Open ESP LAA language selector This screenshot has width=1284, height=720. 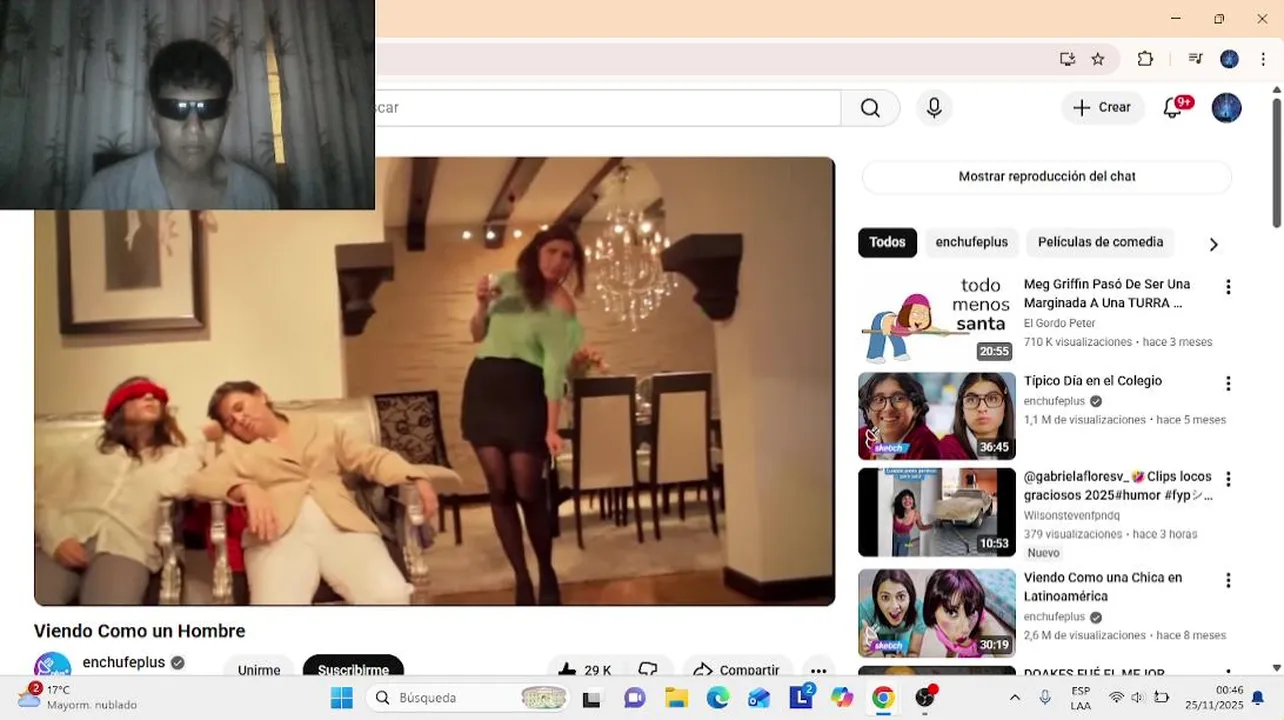pyautogui.click(x=1081, y=698)
